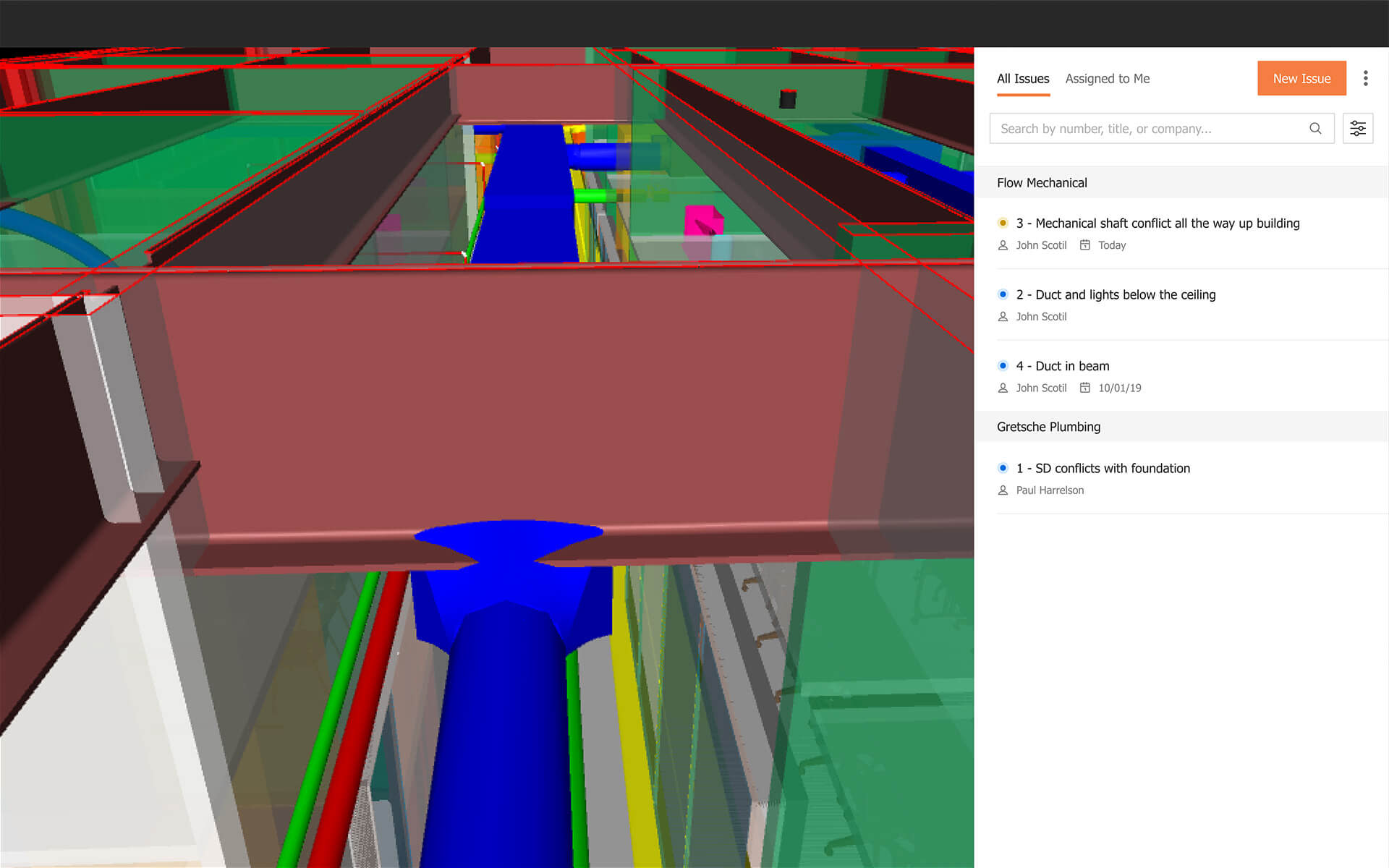Viewport: 1389px width, 868px height.
Task: Click John Scotil on issue 3
Action: coord(1041,245)
